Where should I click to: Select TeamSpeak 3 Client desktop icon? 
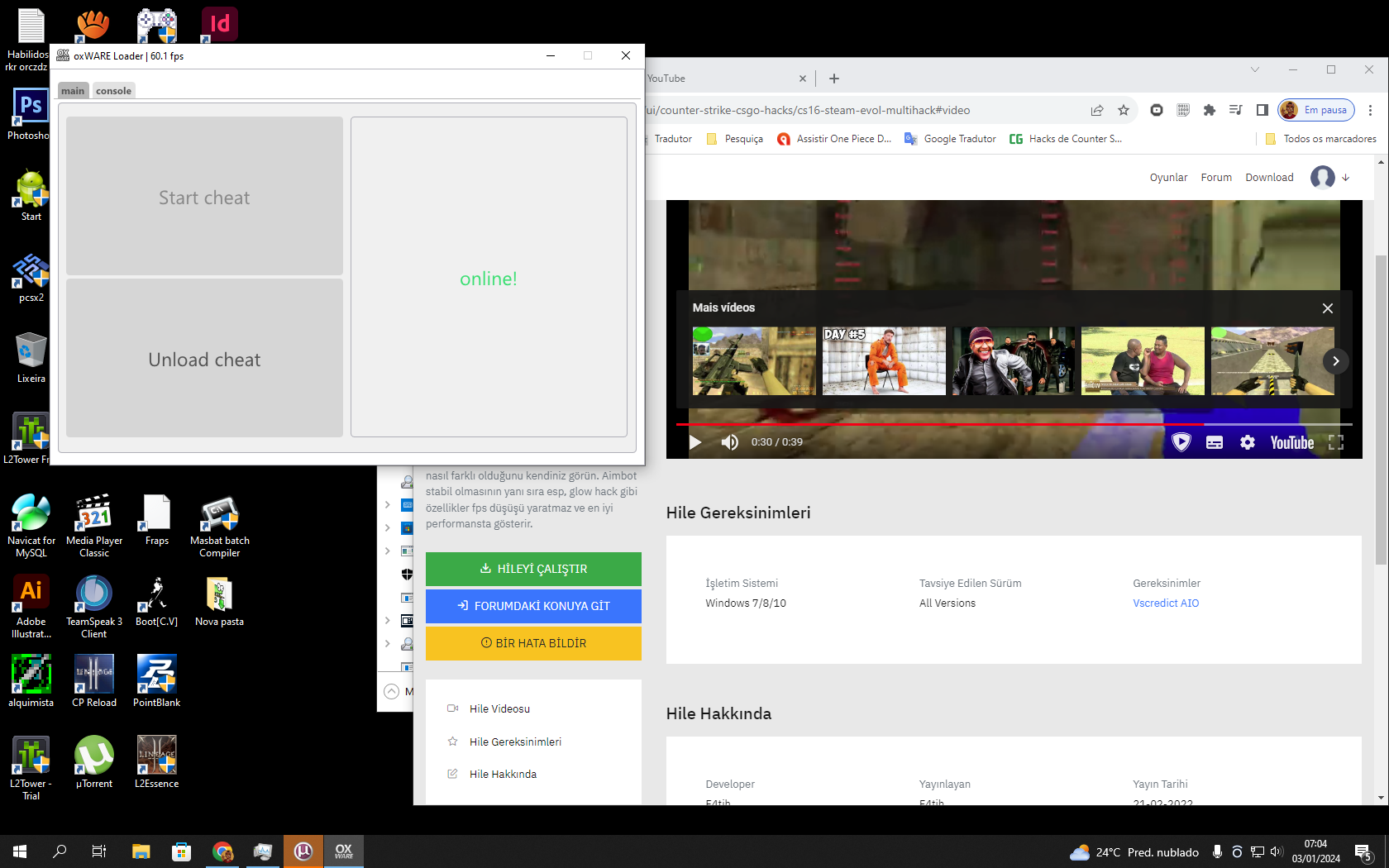[x=94, y=607]
